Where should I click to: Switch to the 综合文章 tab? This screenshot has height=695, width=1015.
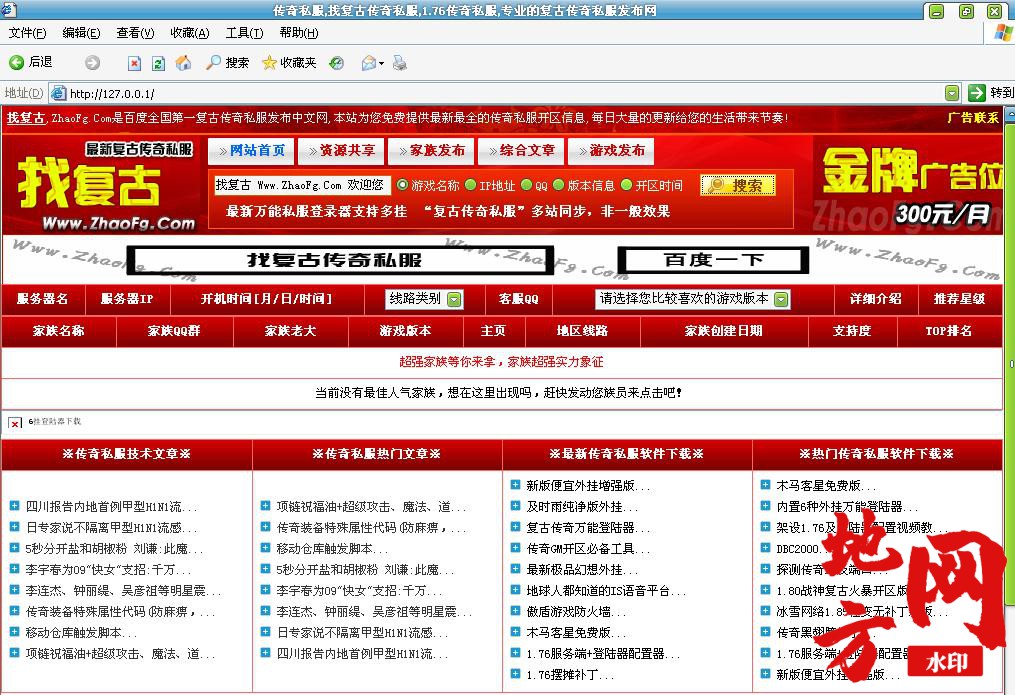521,151
